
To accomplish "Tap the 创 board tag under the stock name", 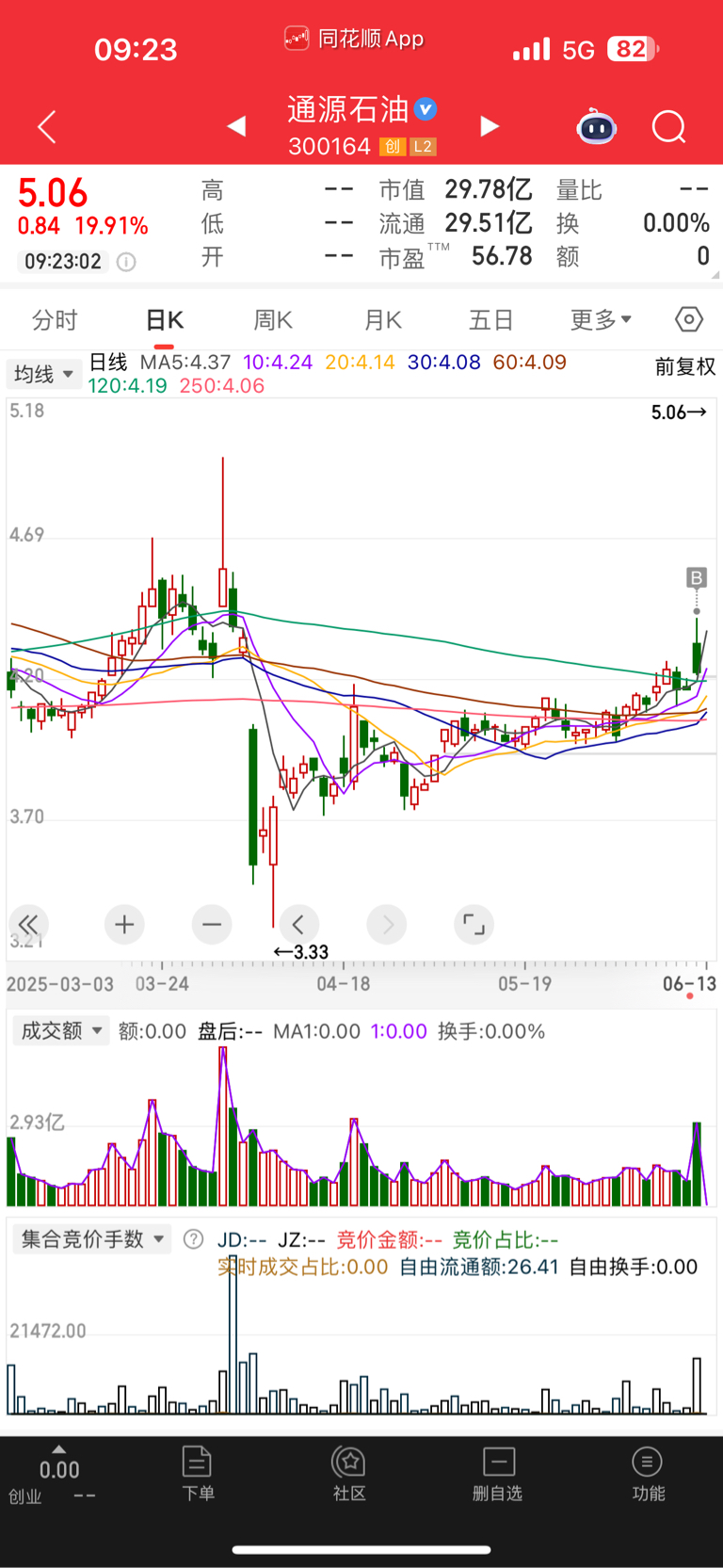I will [393, 146].
